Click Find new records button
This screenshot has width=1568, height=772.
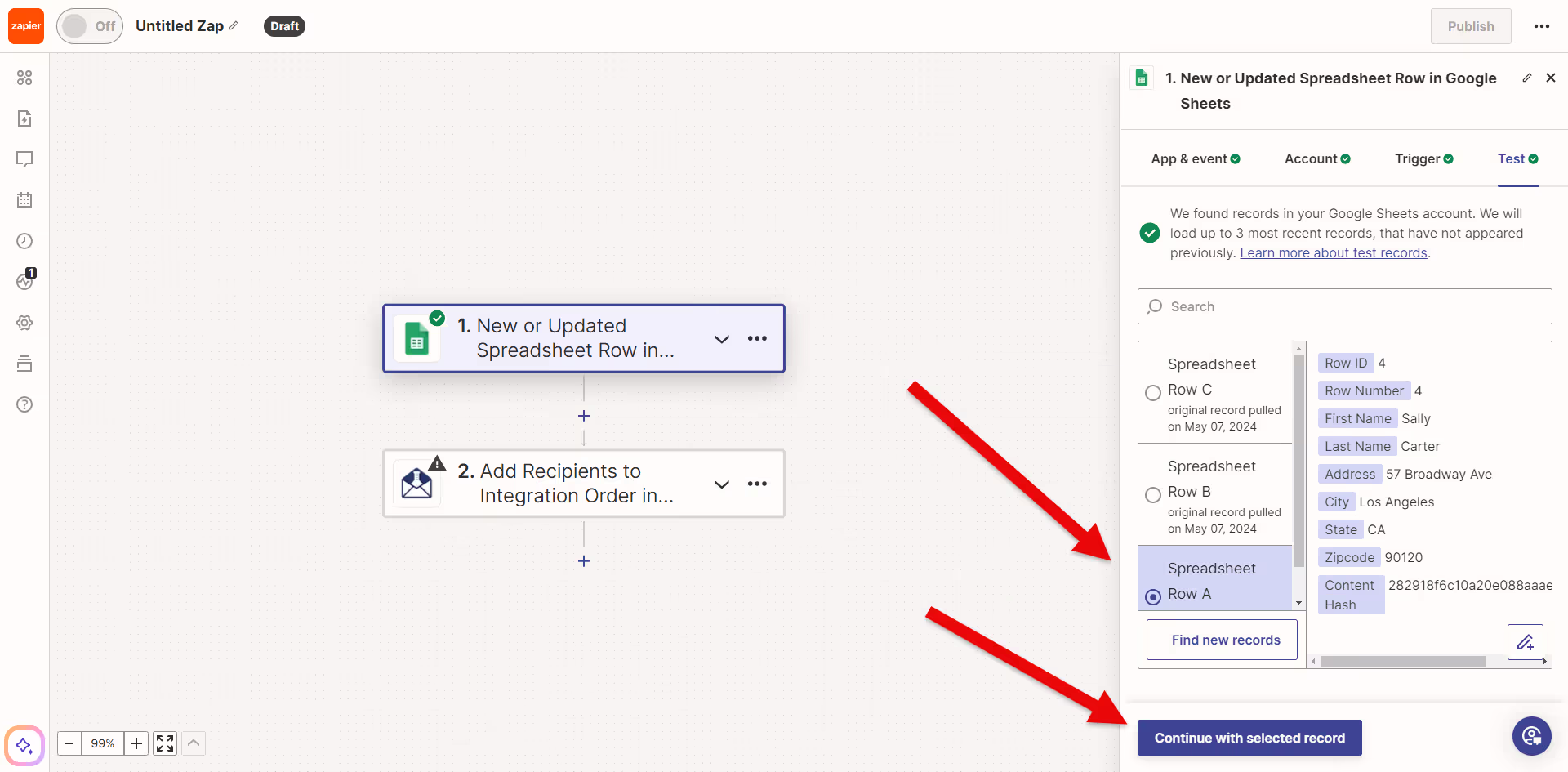click(x=1222, y=640)
